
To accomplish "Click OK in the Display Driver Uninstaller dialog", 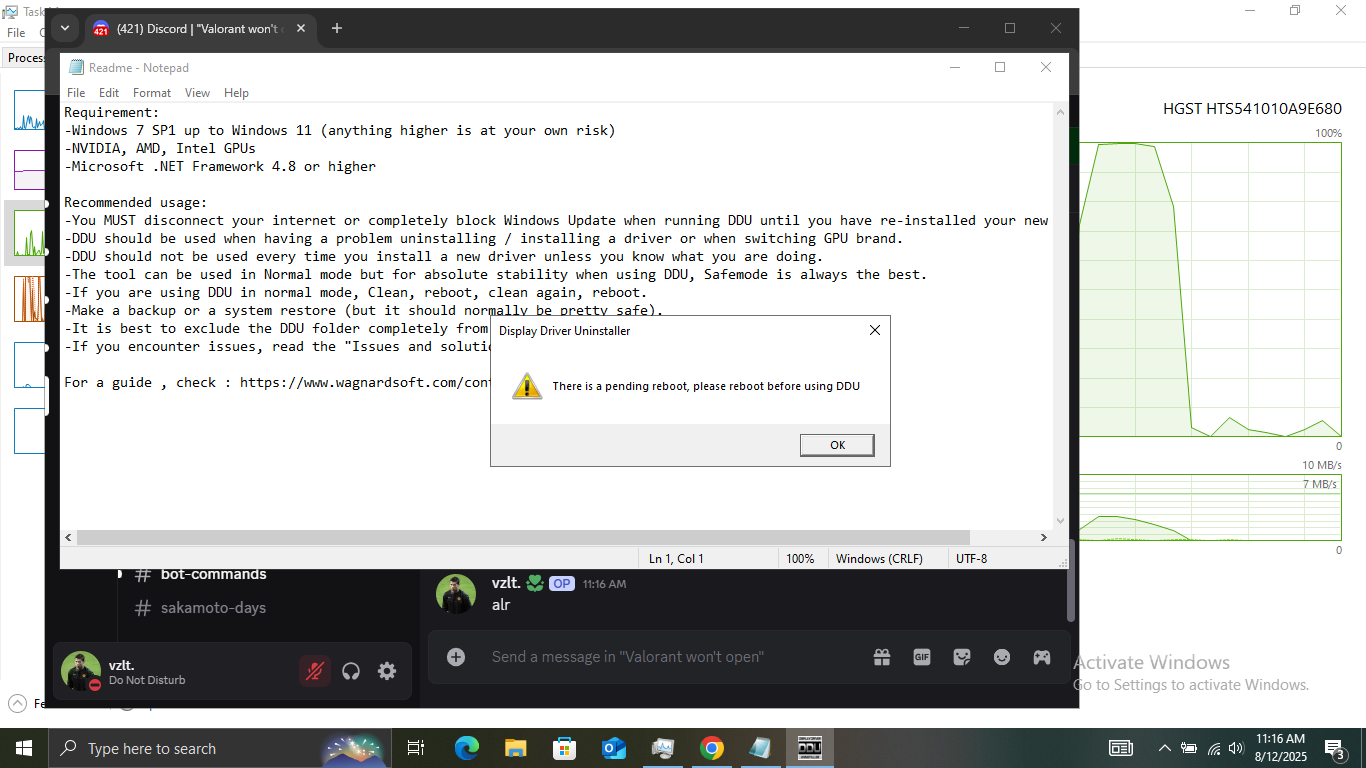I will pos(837,445).
